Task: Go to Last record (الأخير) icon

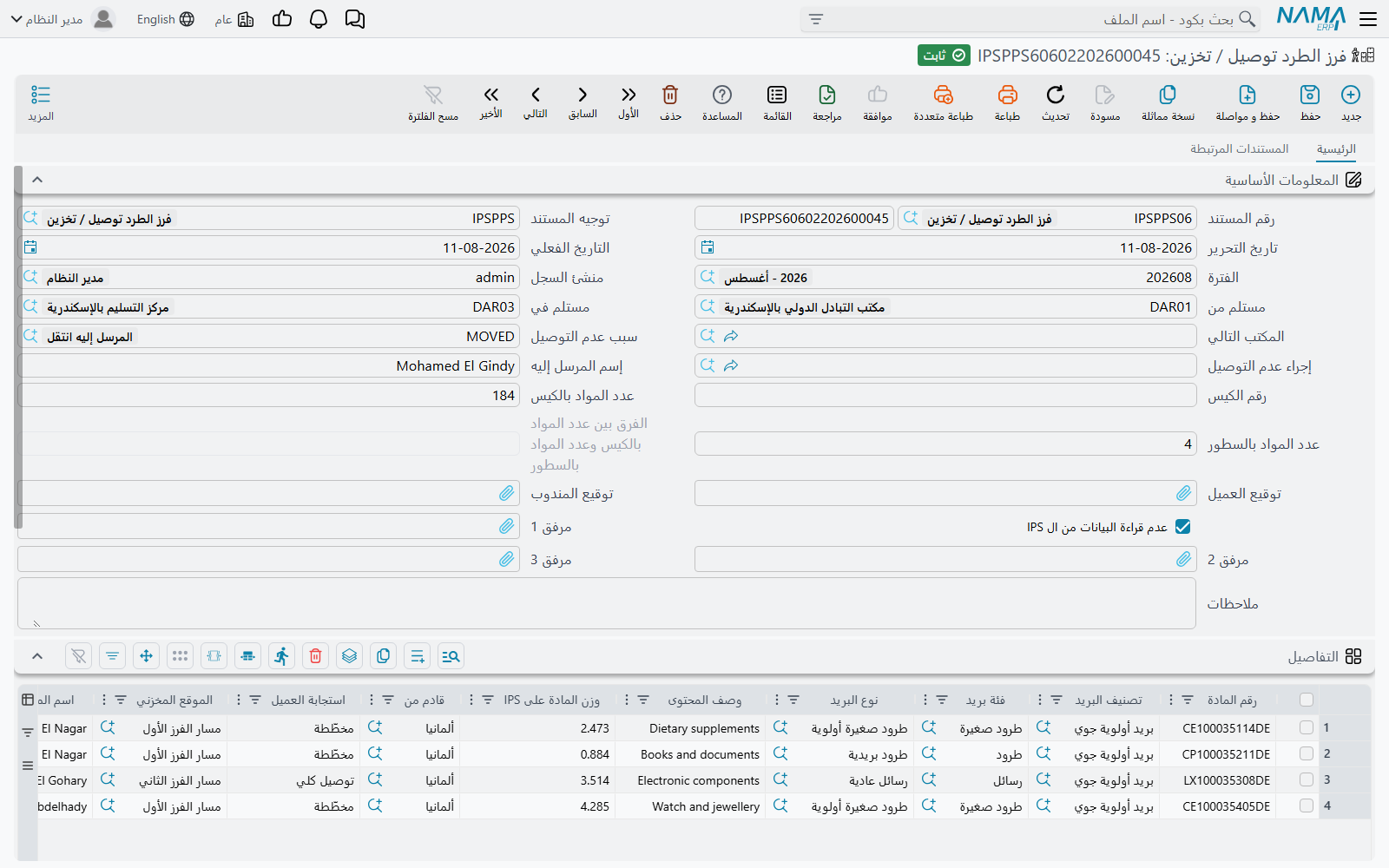Action: (x=491, y=95)
